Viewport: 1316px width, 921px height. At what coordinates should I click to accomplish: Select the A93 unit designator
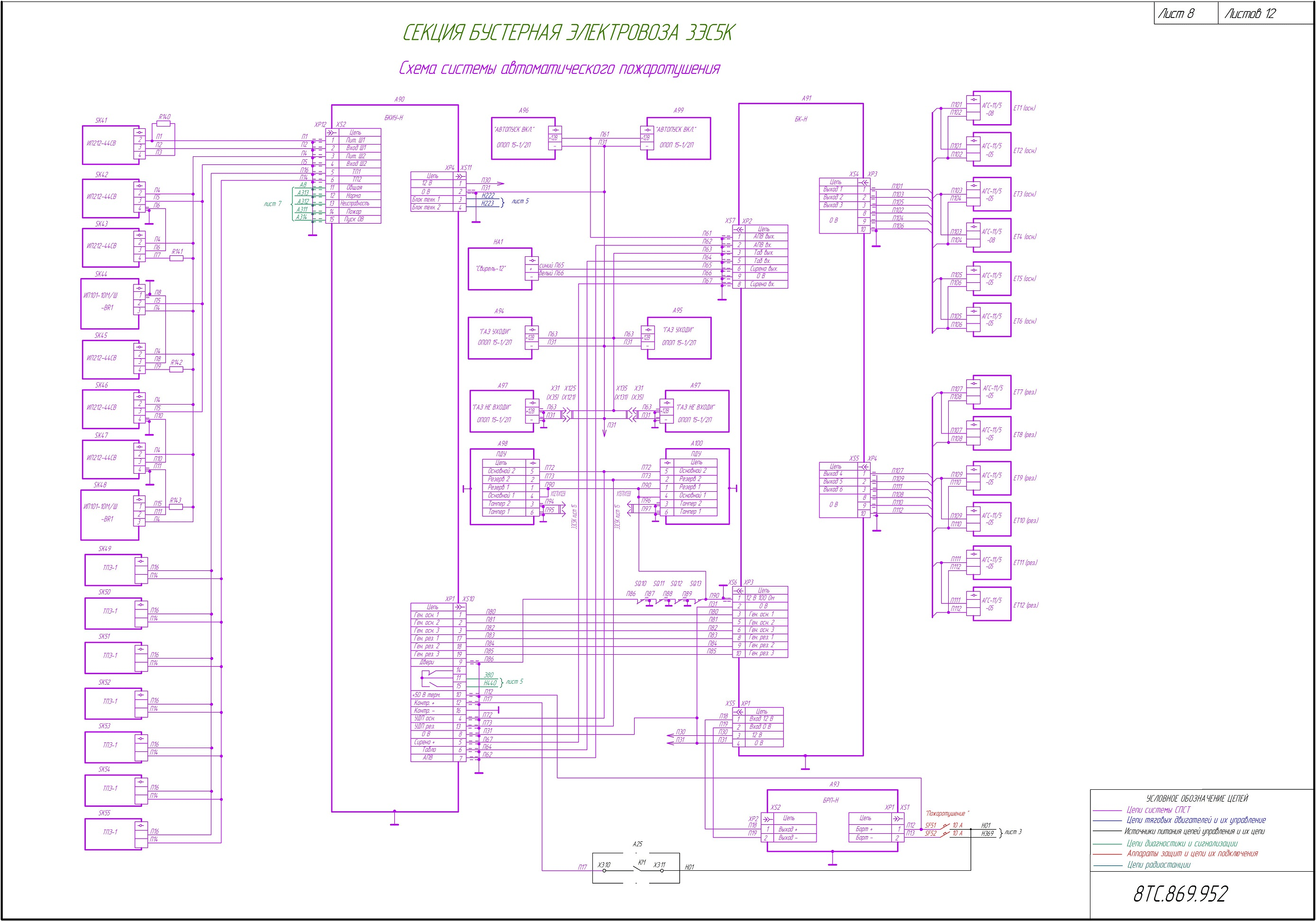(835, 784)
